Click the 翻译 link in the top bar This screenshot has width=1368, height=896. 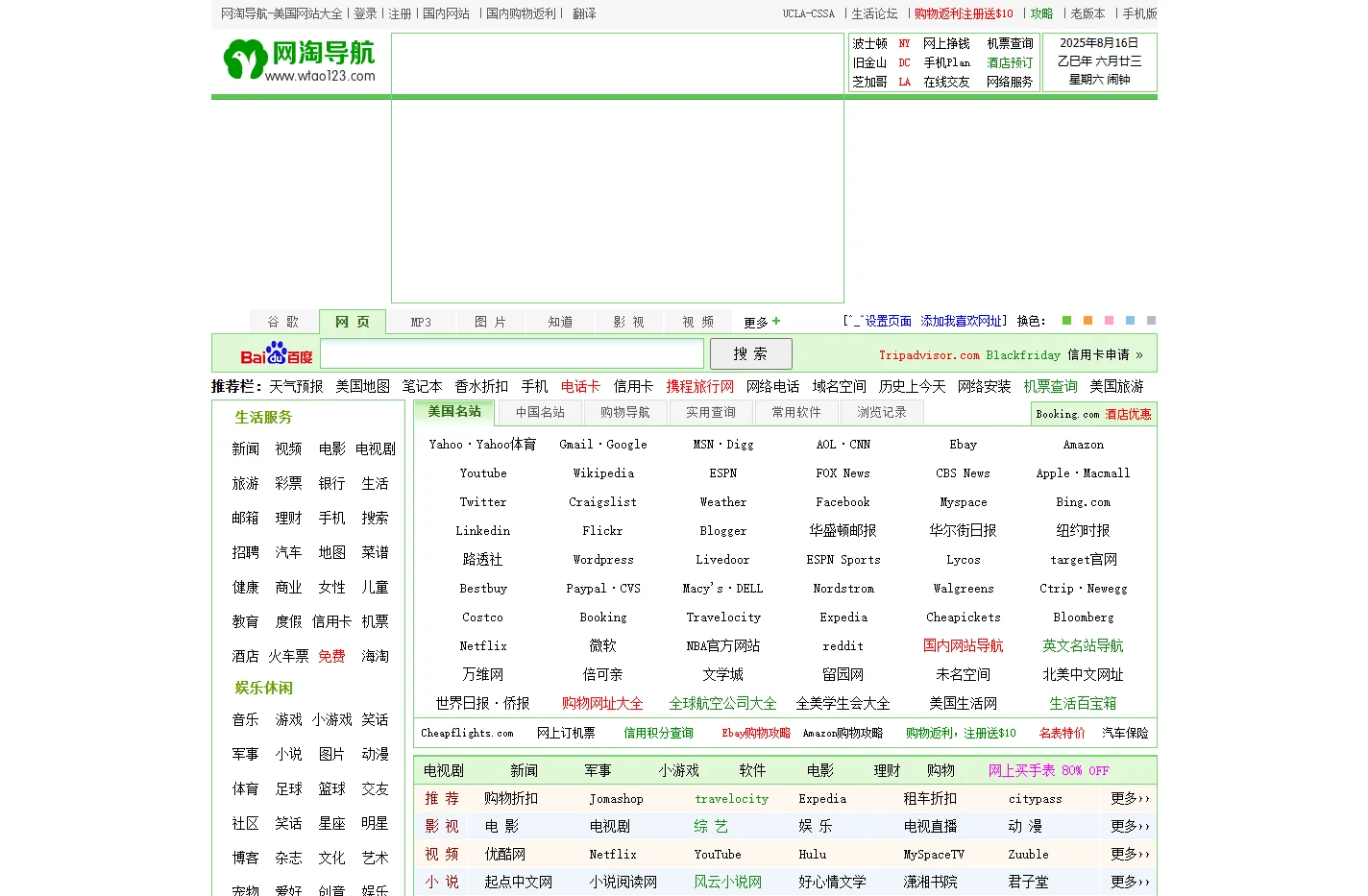click(584, 13)
